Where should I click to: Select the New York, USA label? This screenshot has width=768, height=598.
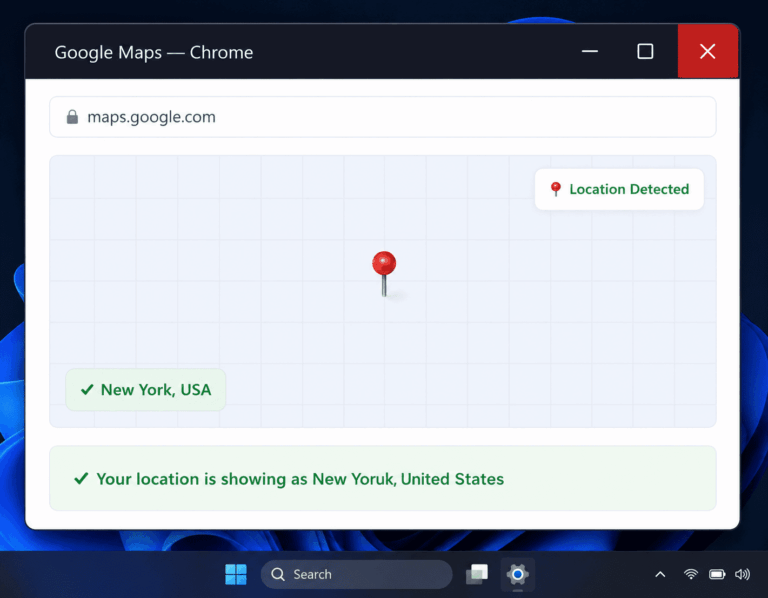point(145,390)
